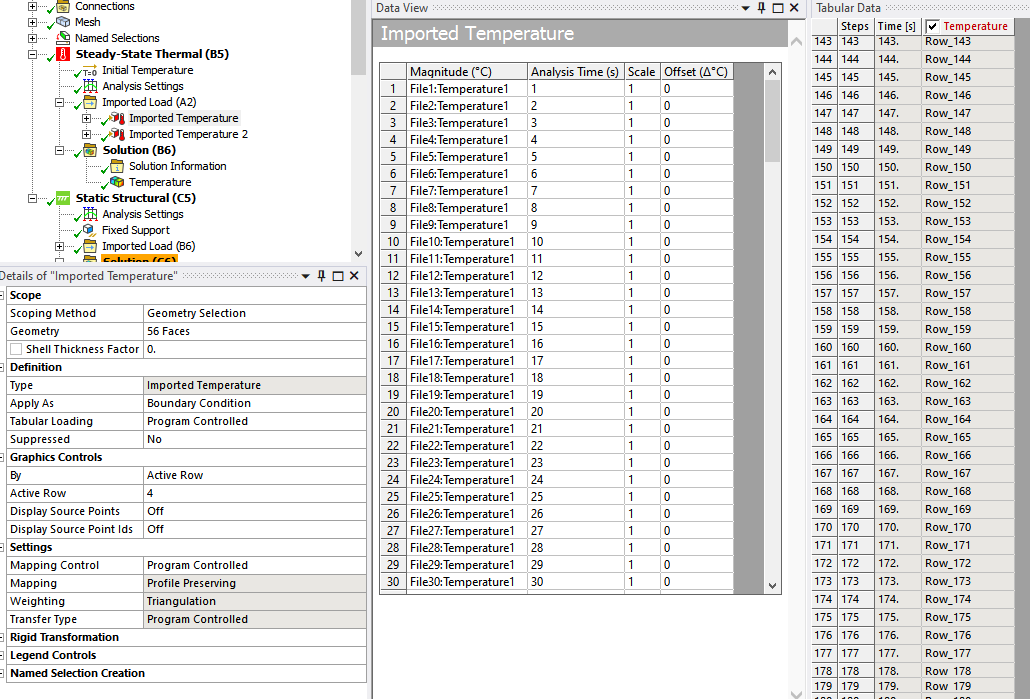This screenshot has height=699, width=1030.
Task: Pin the Data View panel
Action: tap(762, 8)
